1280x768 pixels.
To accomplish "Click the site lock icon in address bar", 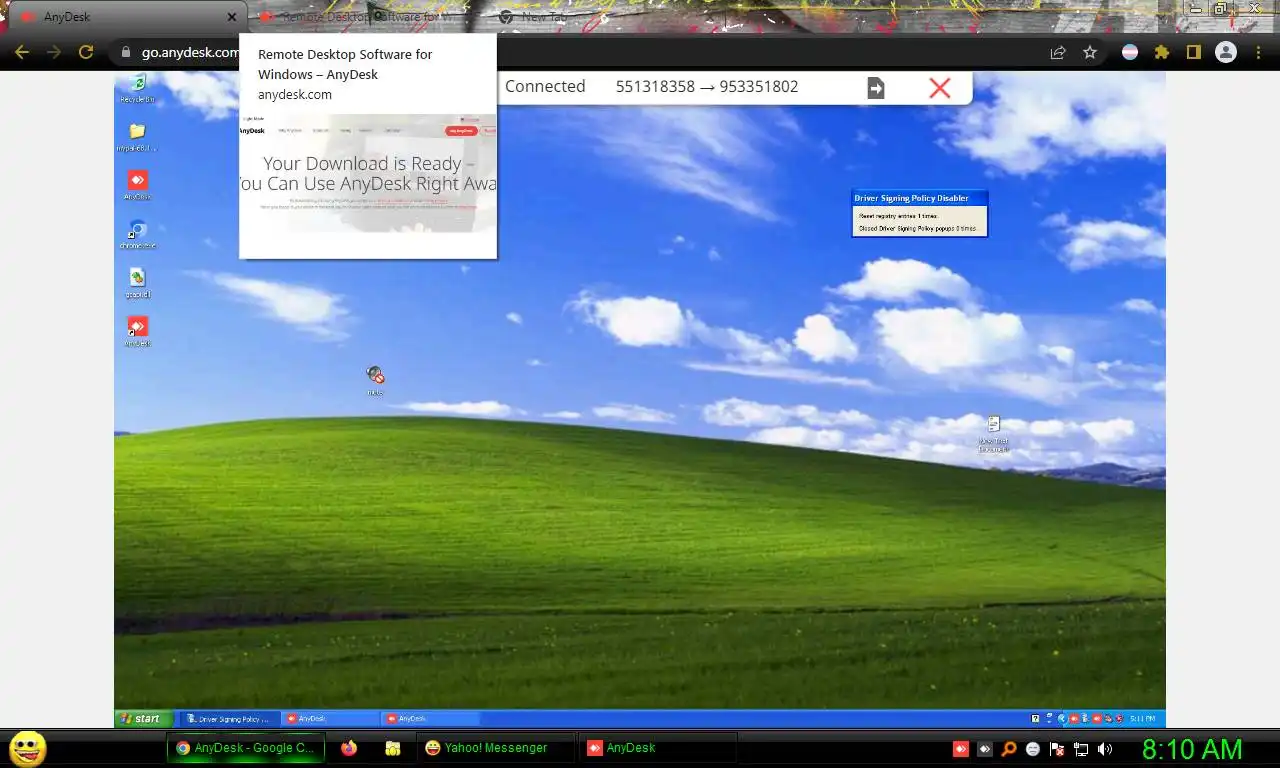I will [x=126, y=52].
